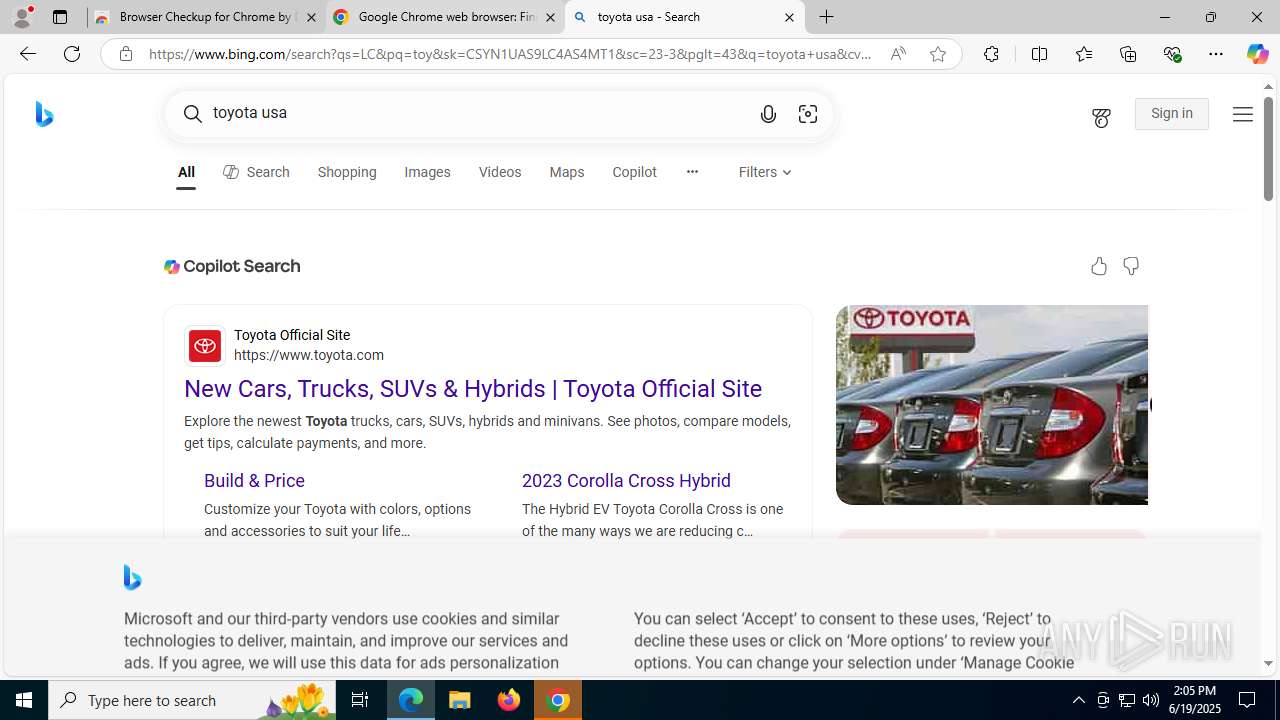
Task: Close the toyota usa - Search tab
Action: point(789,17)
